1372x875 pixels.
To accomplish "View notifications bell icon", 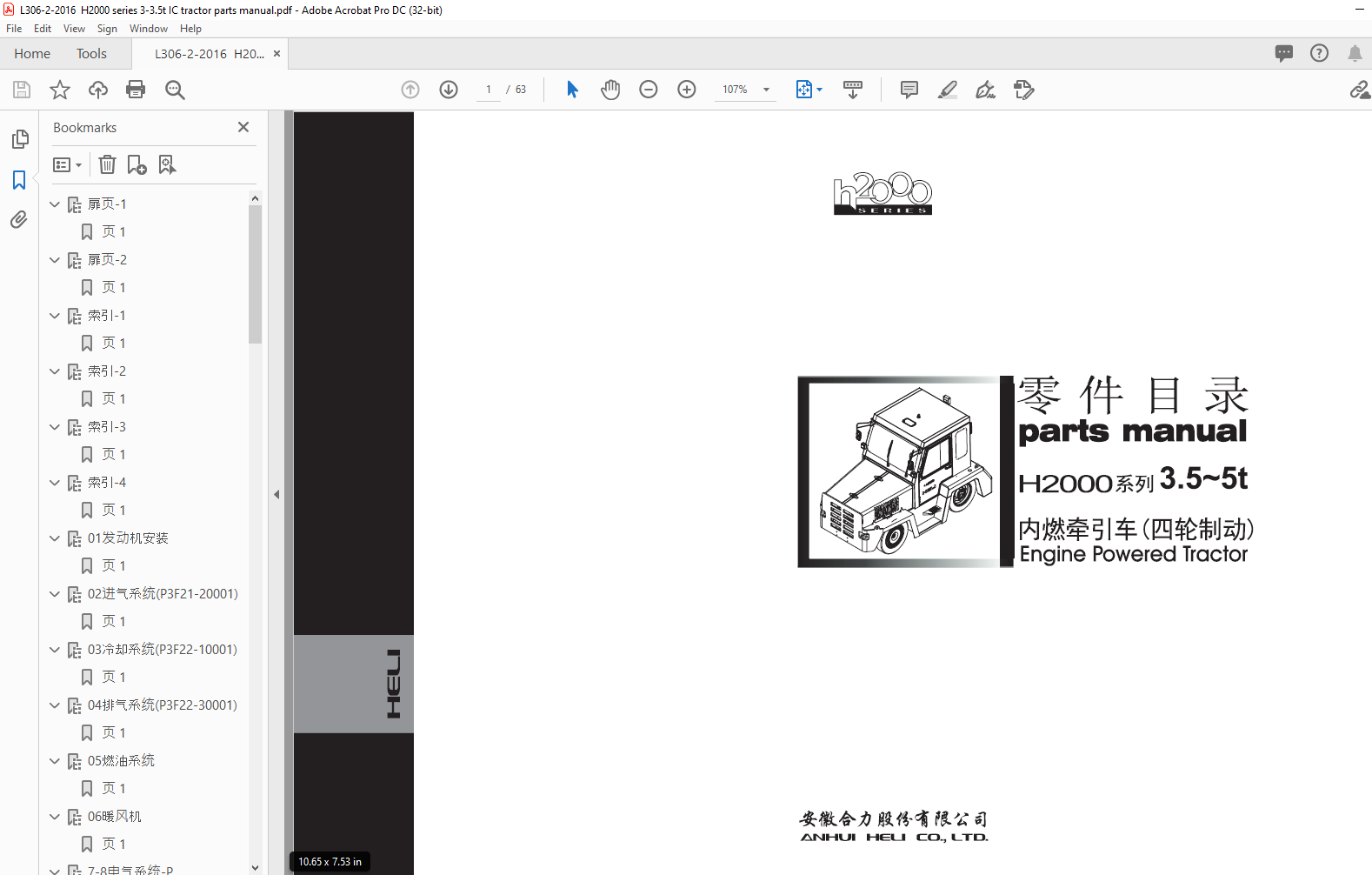I will tap(1355, 53).
